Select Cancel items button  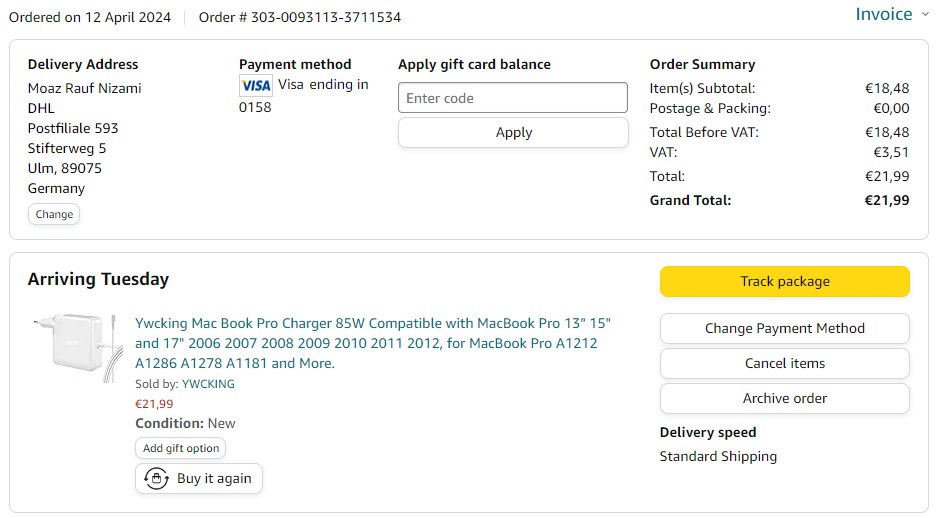point(784,363)
